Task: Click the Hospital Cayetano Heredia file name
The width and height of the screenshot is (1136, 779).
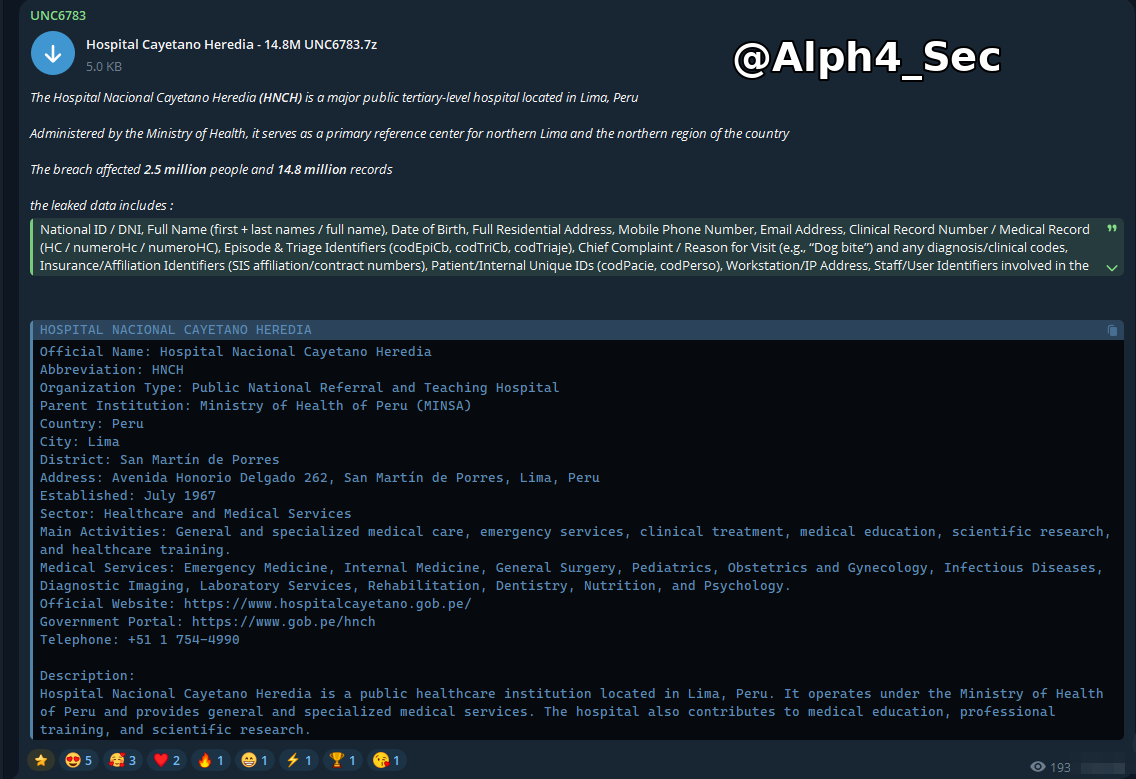Action: point(231,44)
